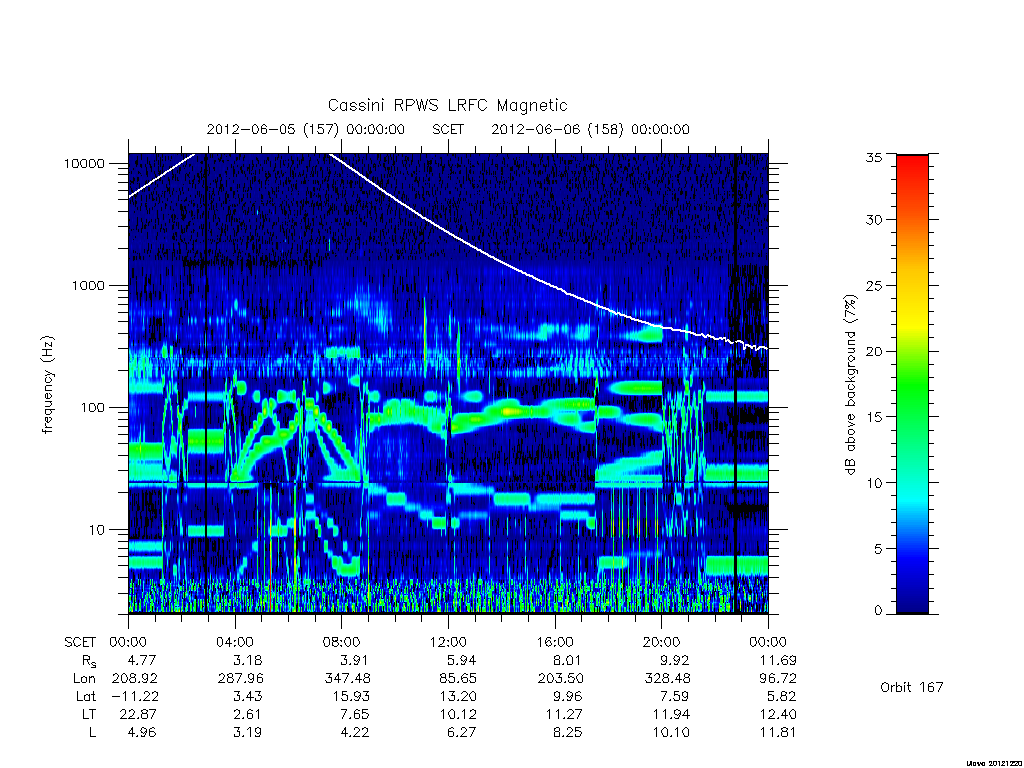This screenshot has height=768, width=1024.
Task: Click LT value 12.40
Action: (777, 714)
